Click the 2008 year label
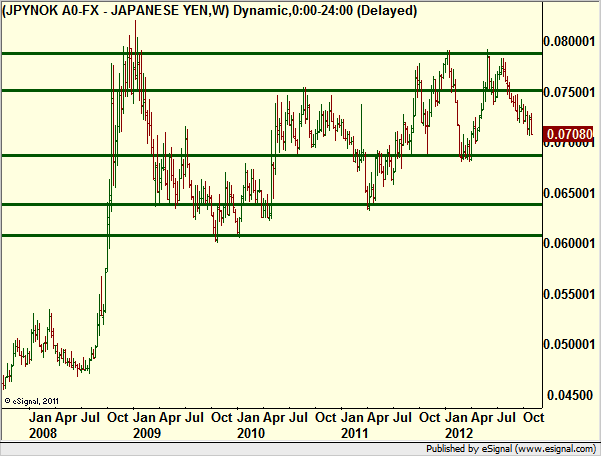601x456 pixels. (43, 433)
